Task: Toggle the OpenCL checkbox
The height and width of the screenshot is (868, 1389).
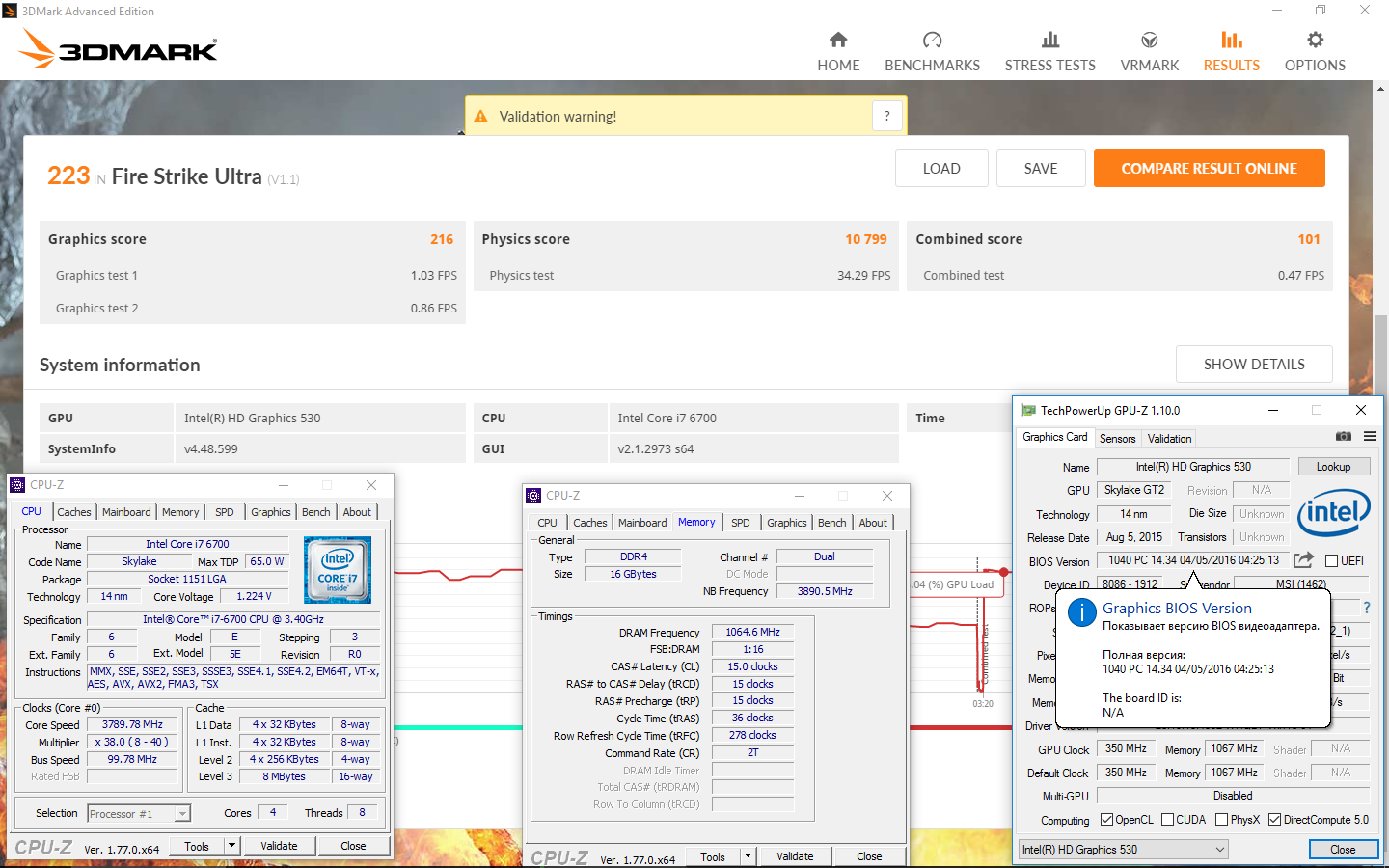Action: pos(1106,820)
